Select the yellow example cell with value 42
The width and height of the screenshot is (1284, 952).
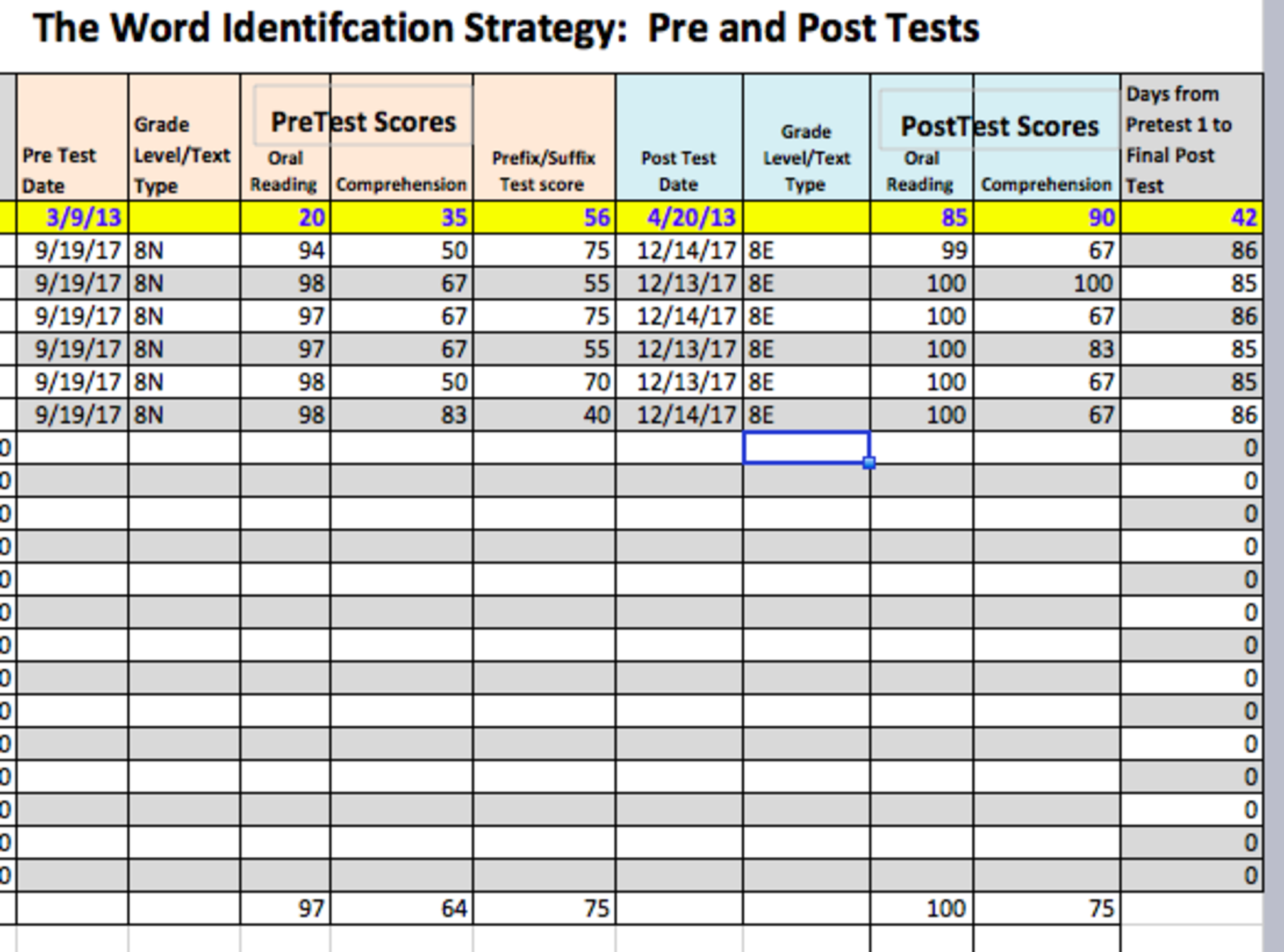click(x=1191, y=217)
